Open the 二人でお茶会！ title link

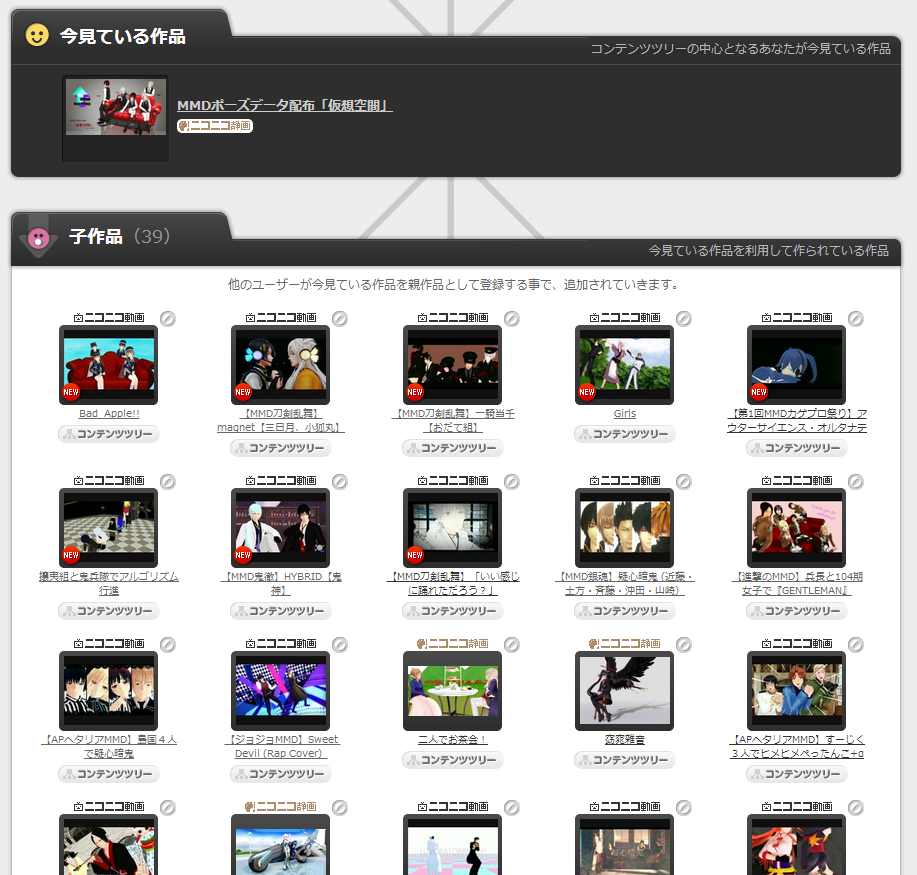[x=453, y=740]
